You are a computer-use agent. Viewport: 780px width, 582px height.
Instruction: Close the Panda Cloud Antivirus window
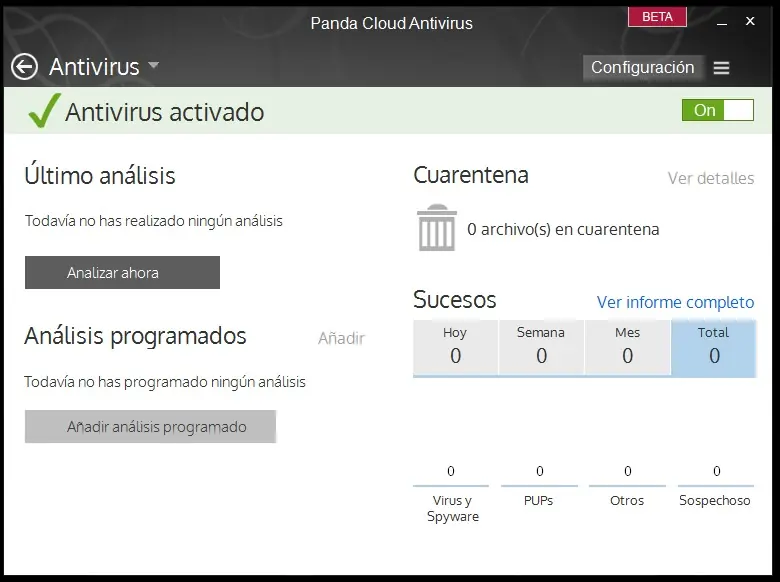pyautogui.click(x=750, y=21)
